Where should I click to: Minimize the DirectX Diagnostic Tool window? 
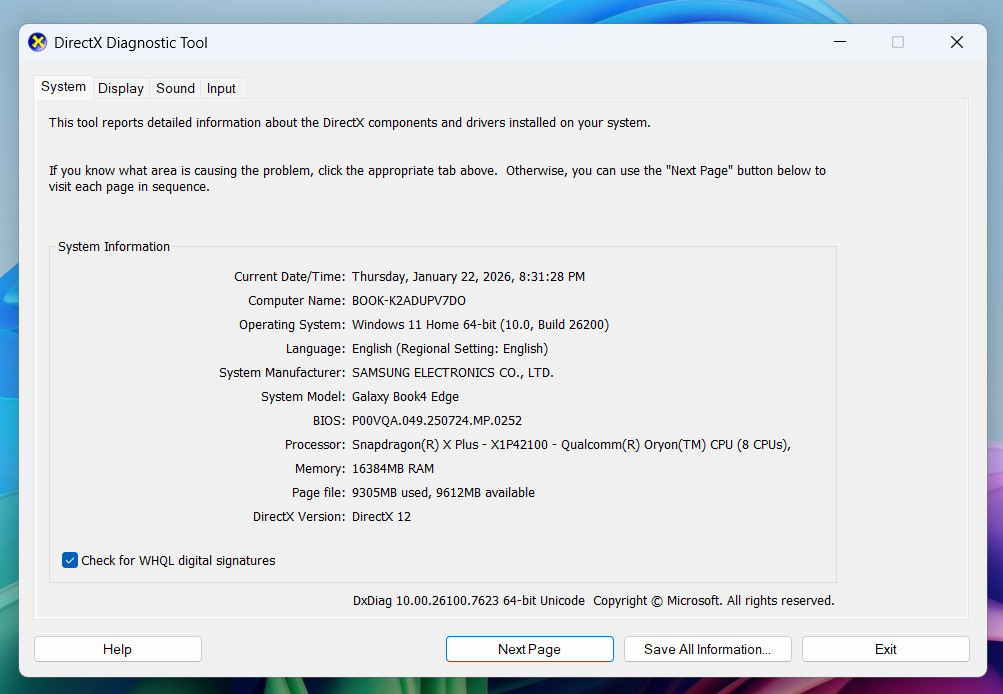(840, 42)
